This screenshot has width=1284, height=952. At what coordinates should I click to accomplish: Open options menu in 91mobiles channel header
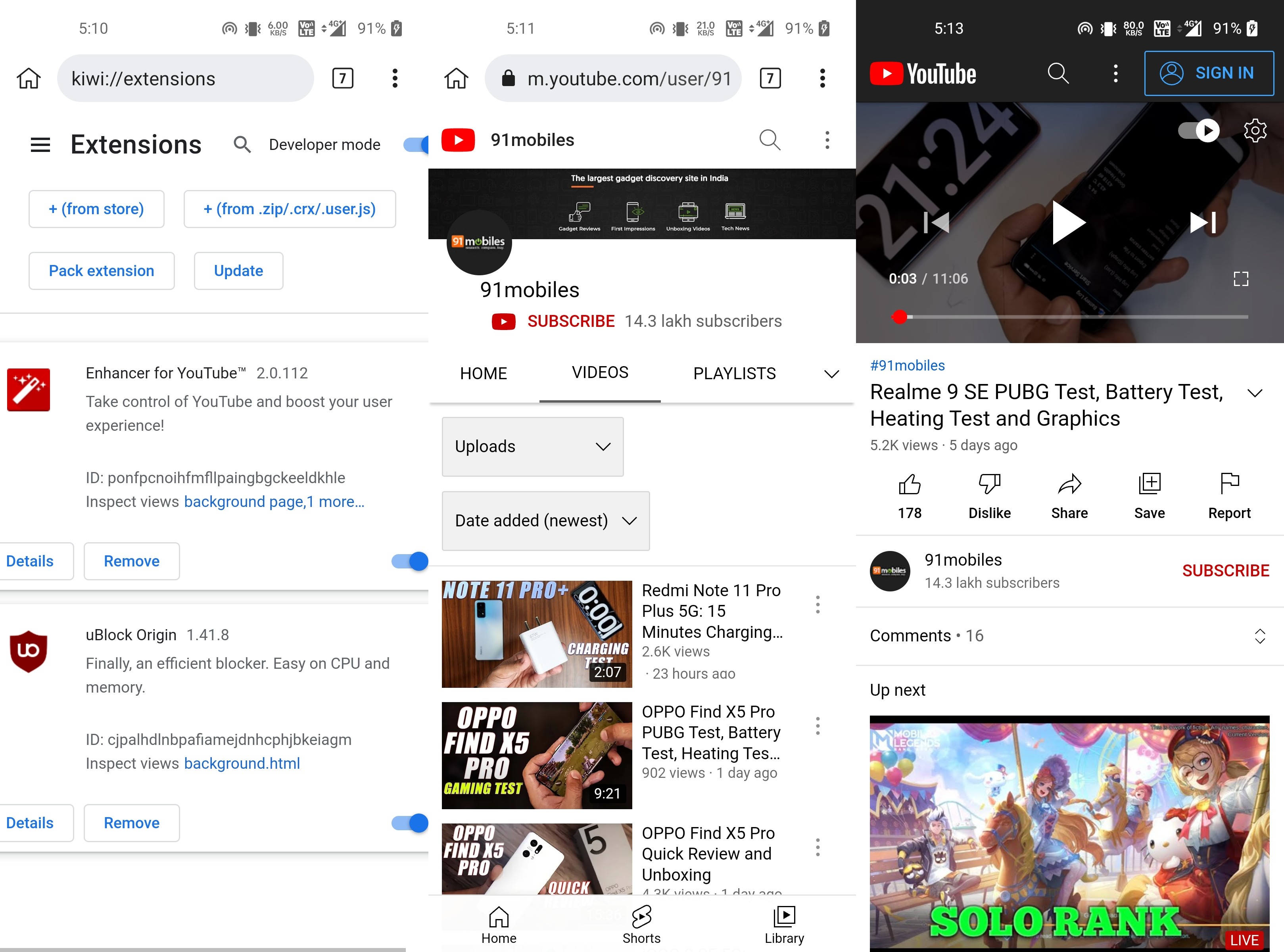pyautogui.click(x=827, y=140)
